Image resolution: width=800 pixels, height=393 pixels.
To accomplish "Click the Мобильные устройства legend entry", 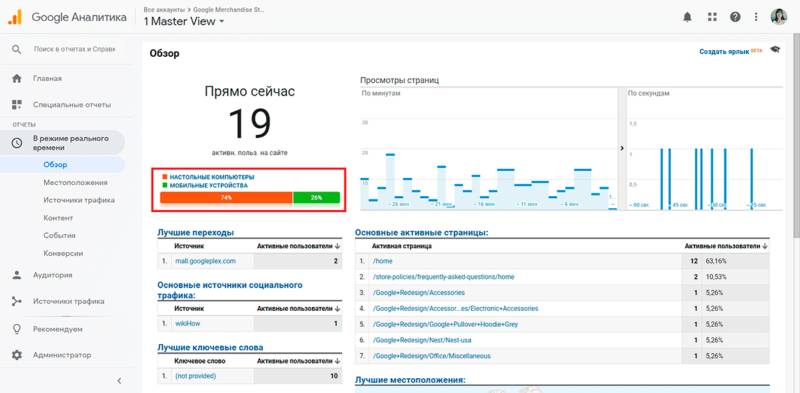I will (x=205, y=185).
